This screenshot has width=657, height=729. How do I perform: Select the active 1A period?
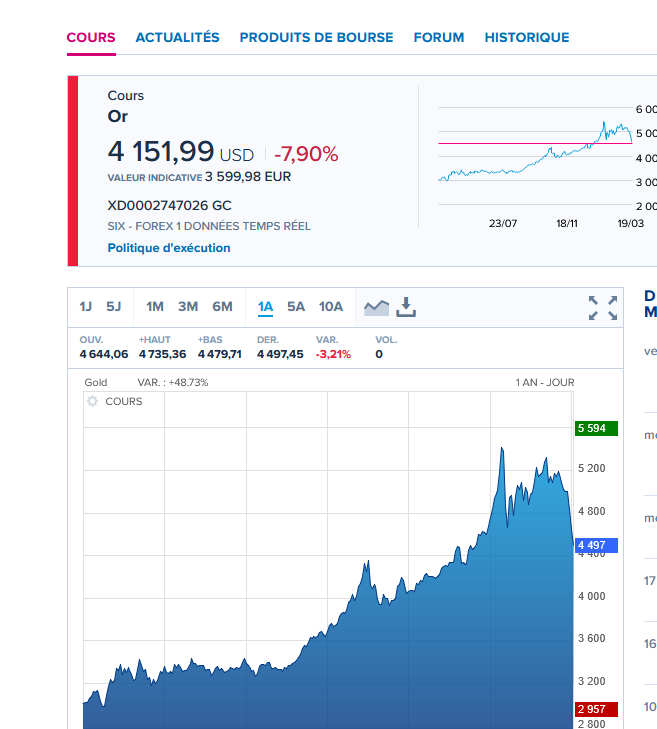265,307
